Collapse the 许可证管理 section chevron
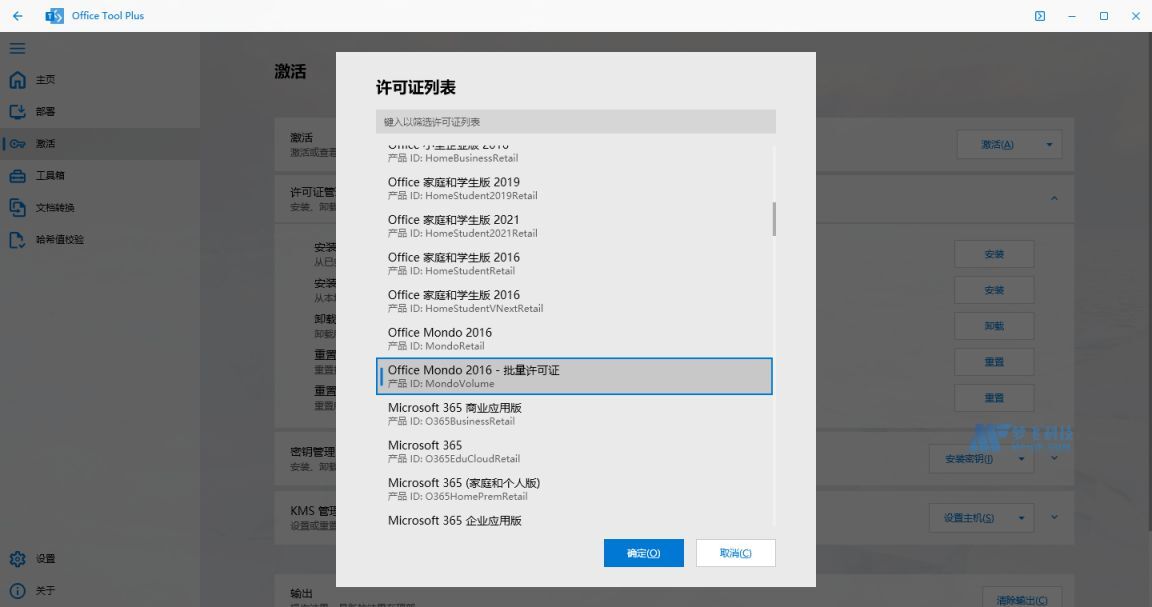The width and height of the screenshot is (1152, 607). pyautogui.click(x=1054, y=198)
